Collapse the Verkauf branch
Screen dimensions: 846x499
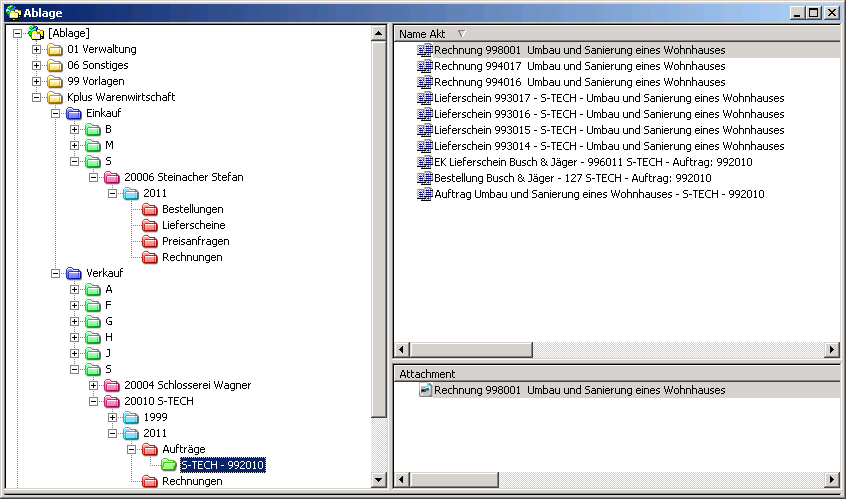point(55,274)
